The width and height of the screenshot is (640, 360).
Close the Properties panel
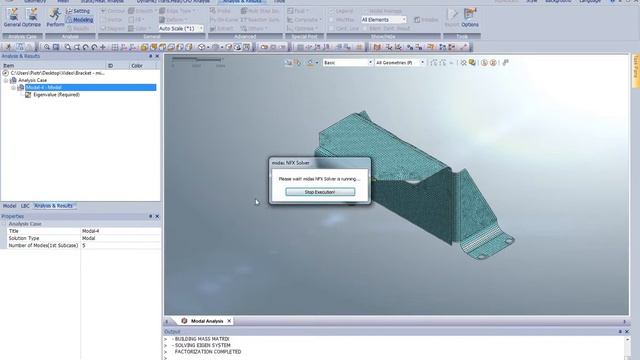157,216
